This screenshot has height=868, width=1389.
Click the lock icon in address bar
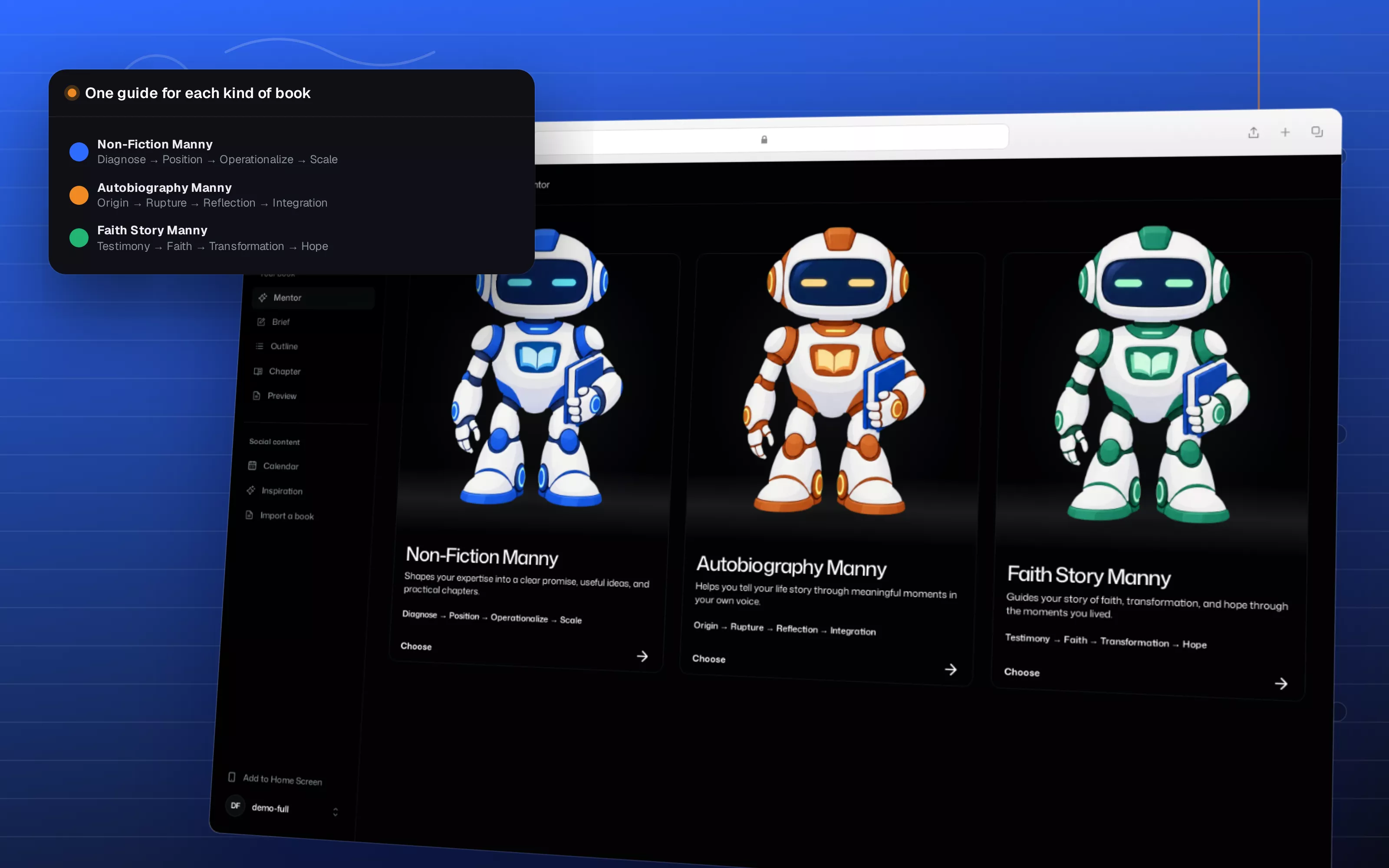[764, 139]
